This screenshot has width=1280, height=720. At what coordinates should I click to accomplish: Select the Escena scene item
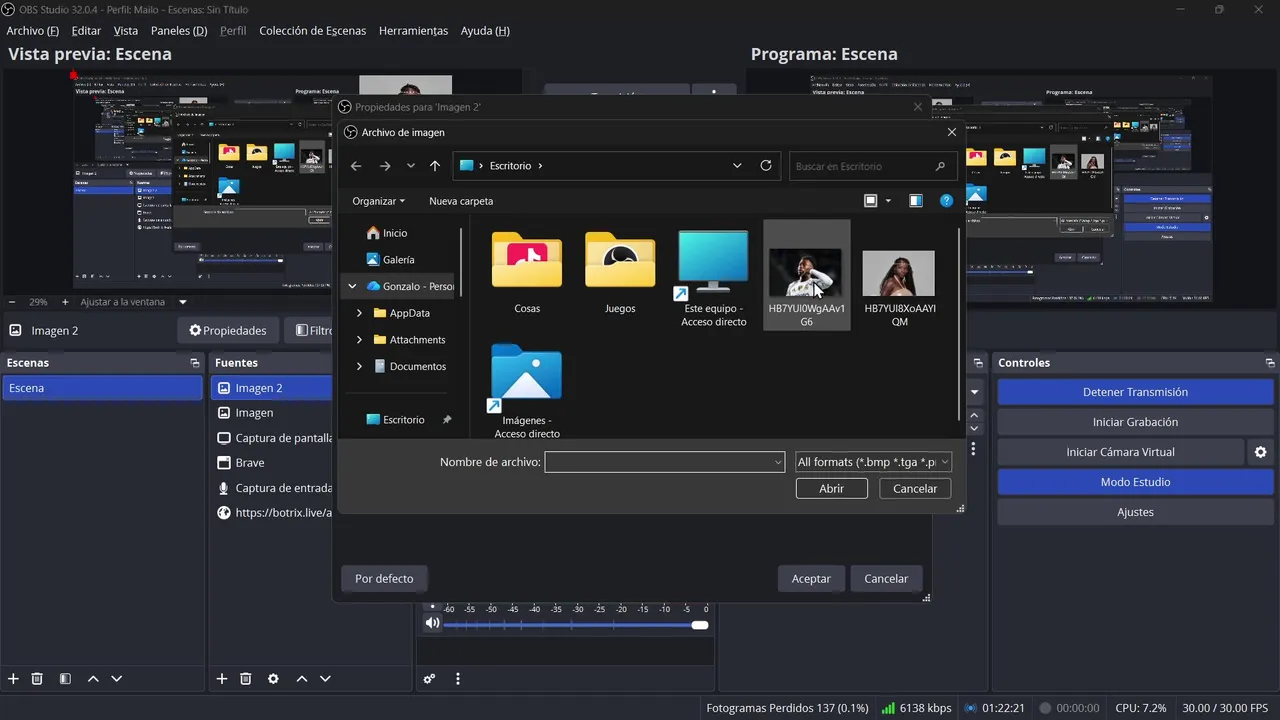coord(103,388)
